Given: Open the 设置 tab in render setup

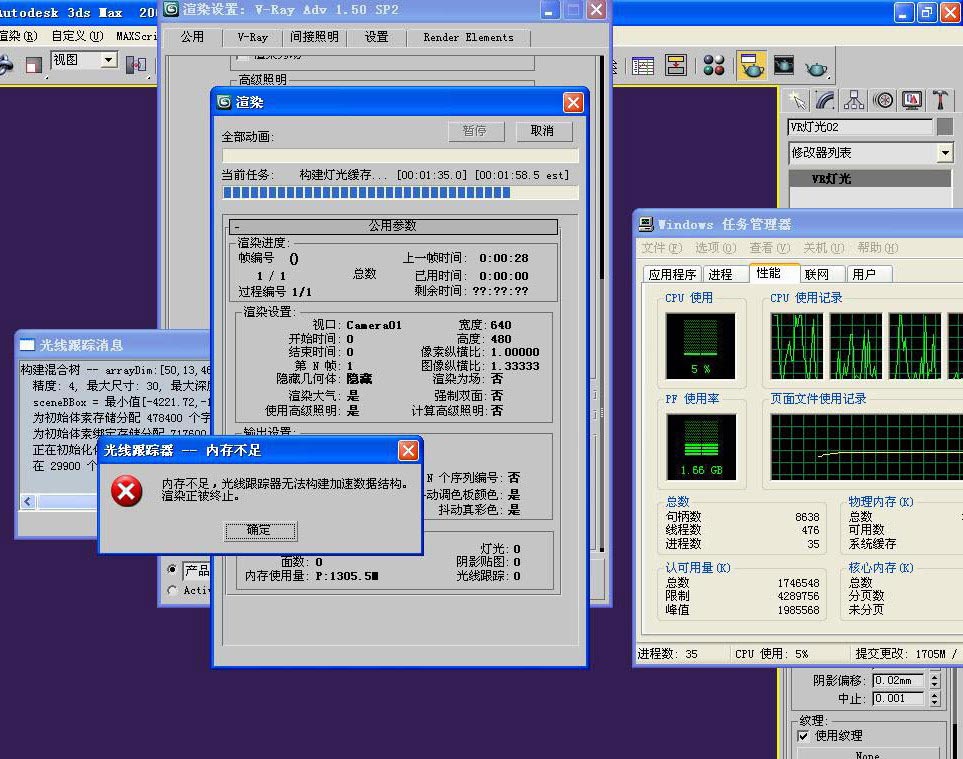Looking at the screenshot, I should tap(376, 37).
